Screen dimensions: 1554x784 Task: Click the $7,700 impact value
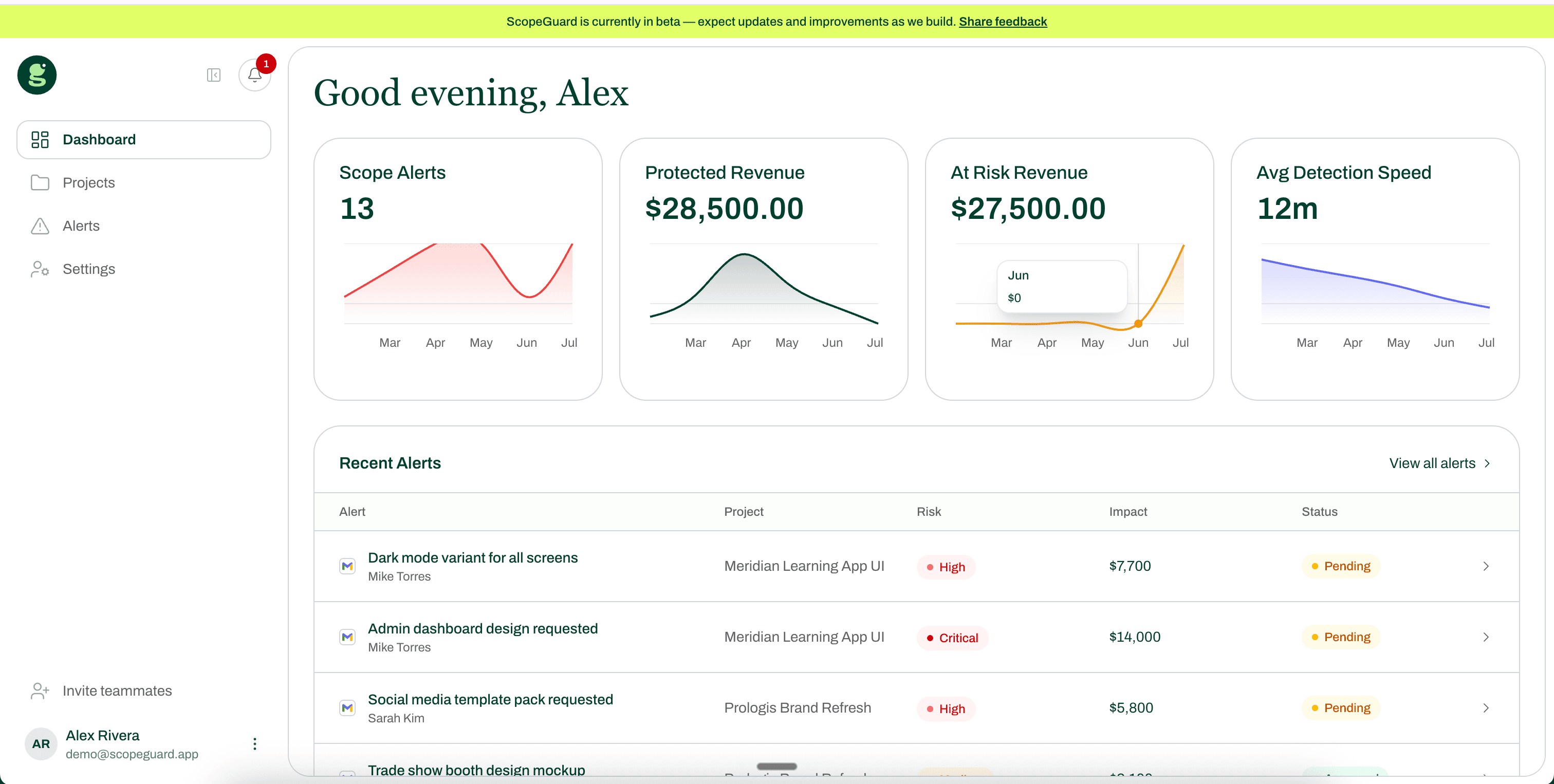(1130, 566)
